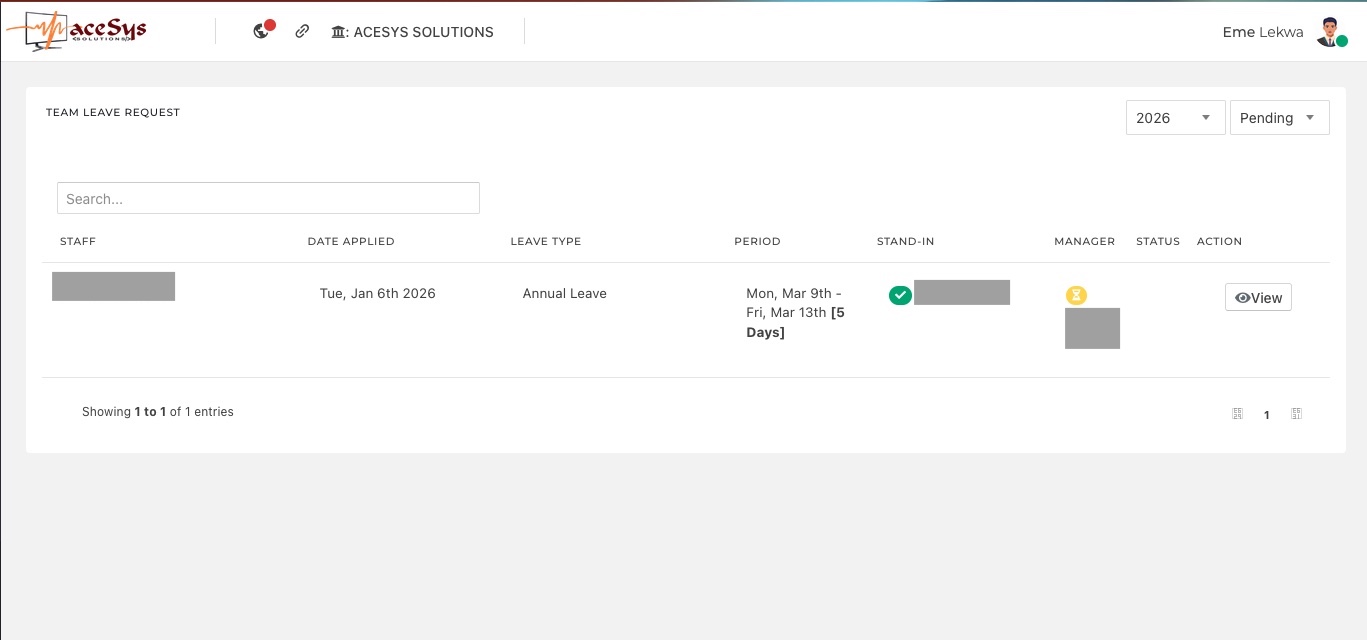Click the chain link icon
1367x640 pixels.
(x=302, y=31)
